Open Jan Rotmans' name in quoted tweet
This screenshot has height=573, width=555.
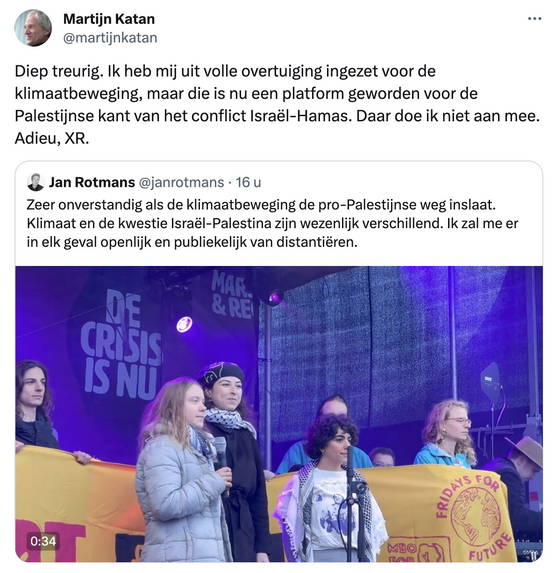tap(92, 182)
